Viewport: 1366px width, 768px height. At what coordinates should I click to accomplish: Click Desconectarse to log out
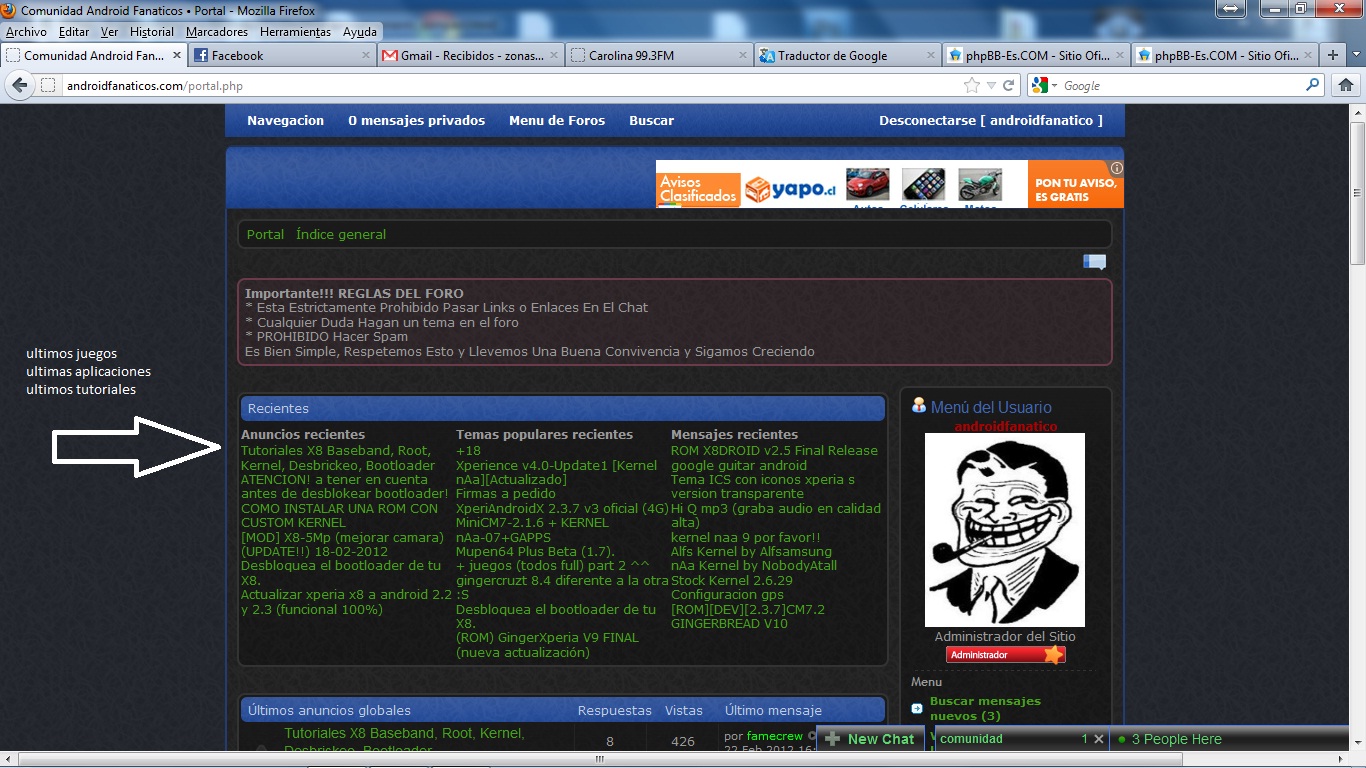[990, 120]
